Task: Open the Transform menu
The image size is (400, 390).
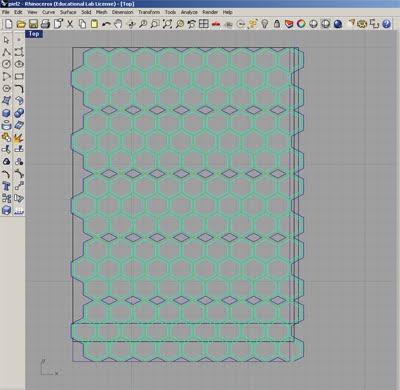Action: tap(149, 12)
